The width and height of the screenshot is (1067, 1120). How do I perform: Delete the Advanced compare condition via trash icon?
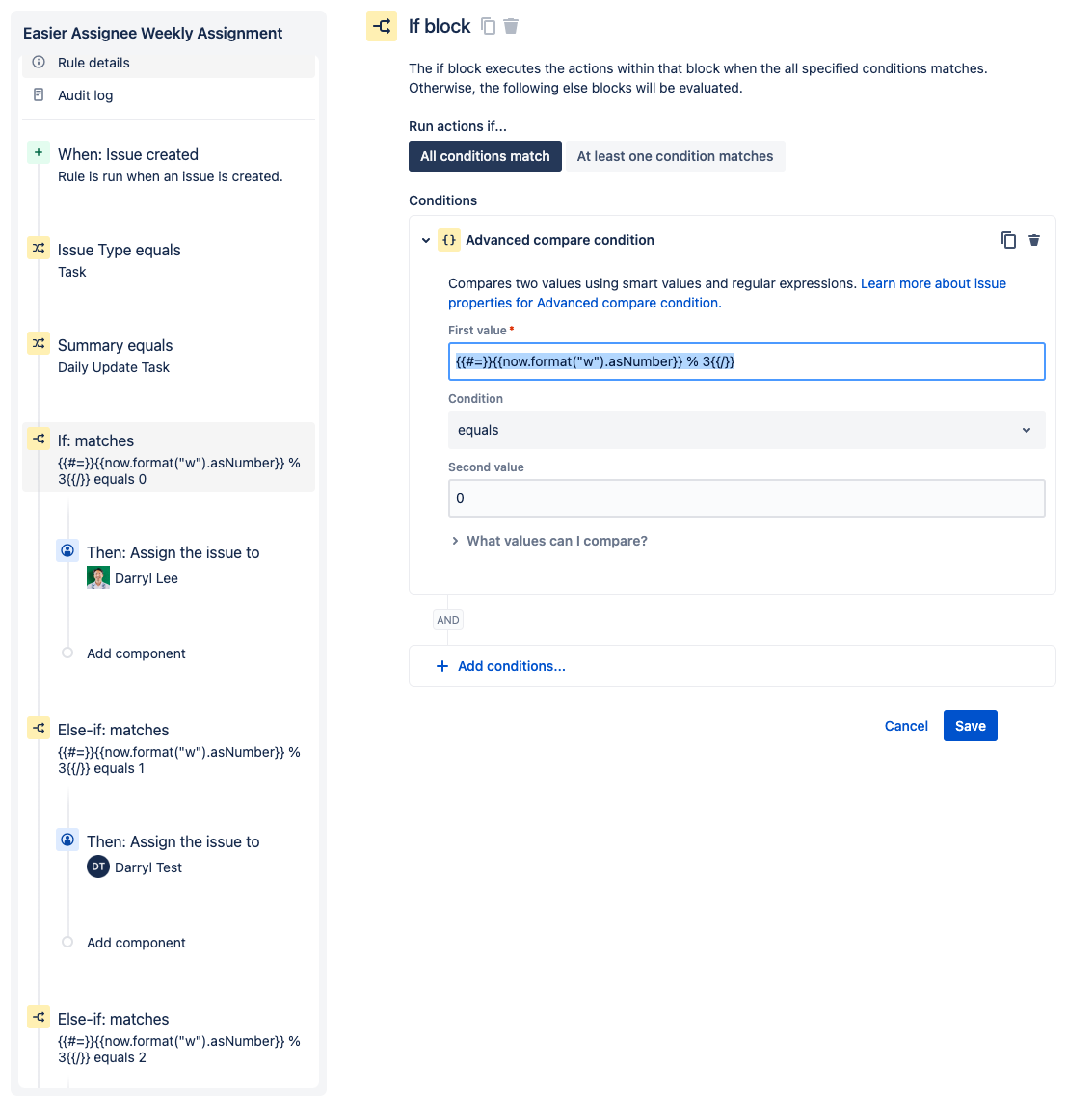(x=1033, y=240)
